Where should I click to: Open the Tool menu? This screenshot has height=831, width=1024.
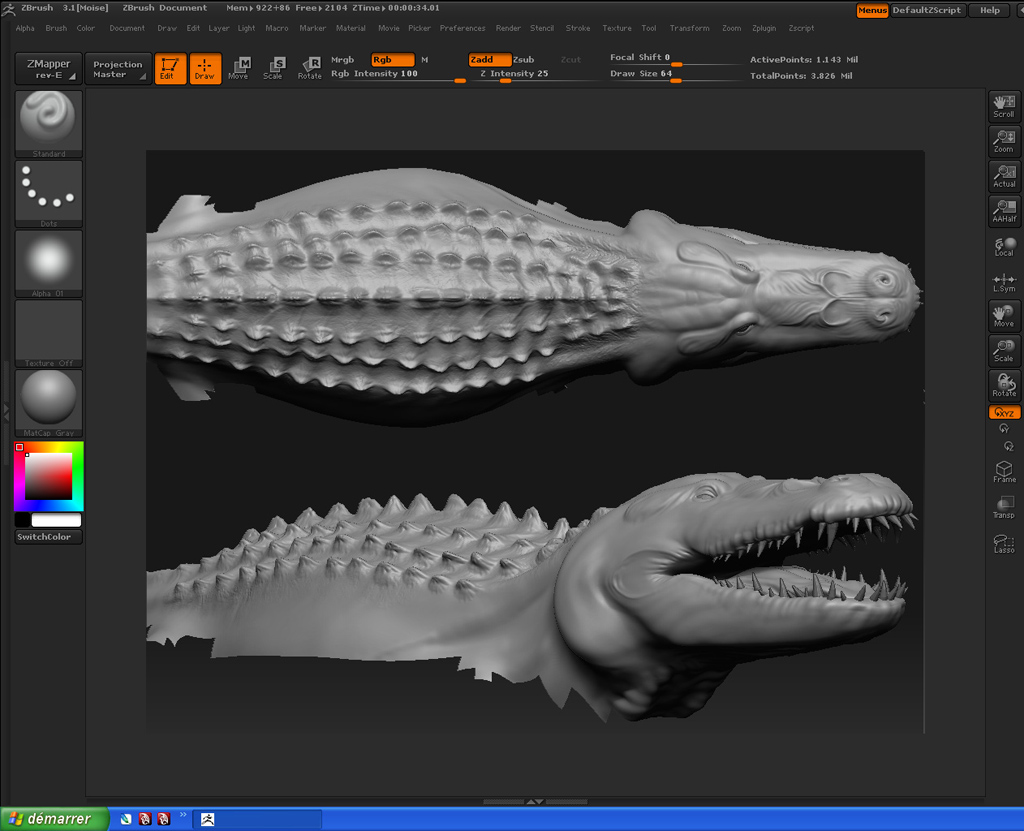pos(648,28)
